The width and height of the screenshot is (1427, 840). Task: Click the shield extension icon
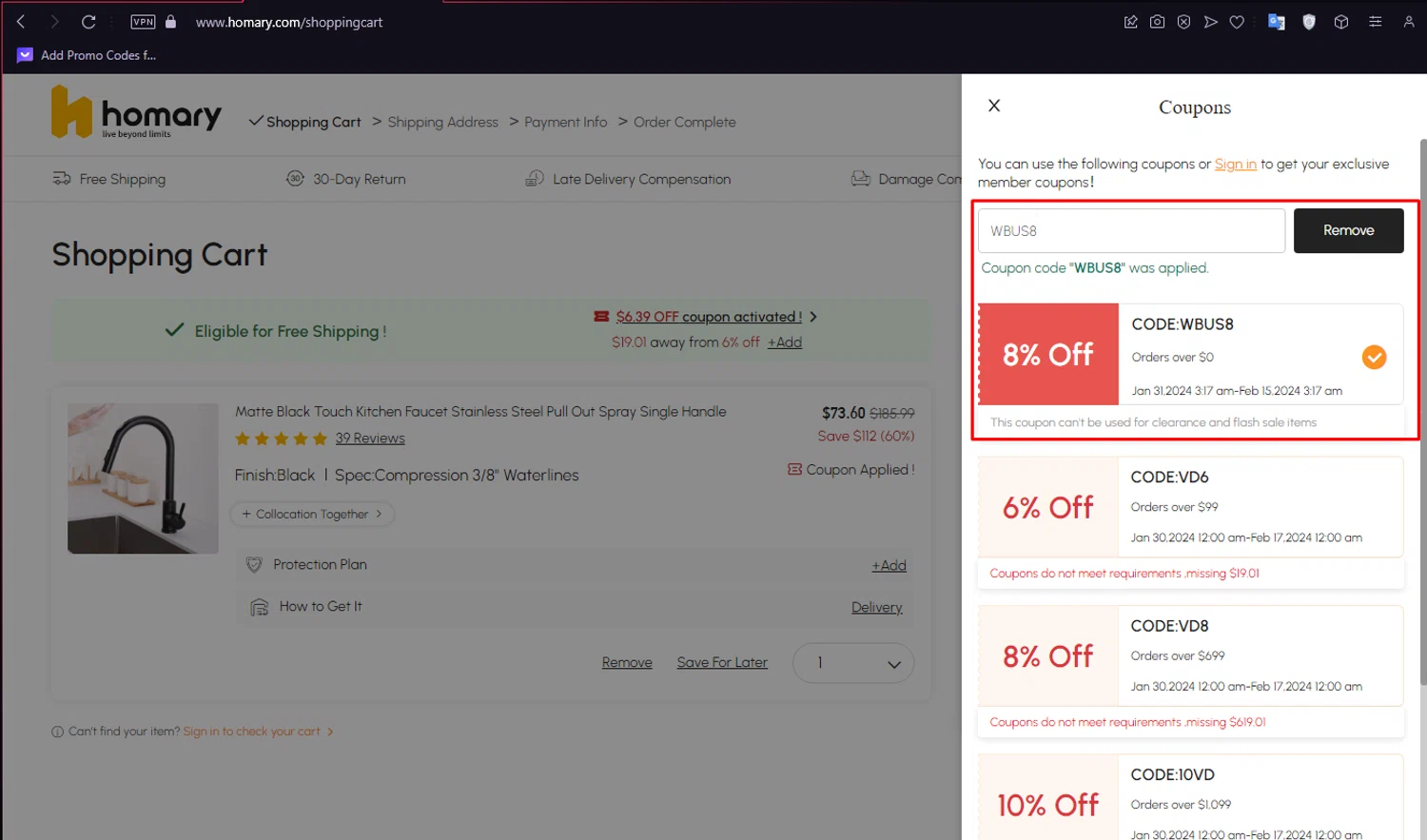[x=1309, y=22]
